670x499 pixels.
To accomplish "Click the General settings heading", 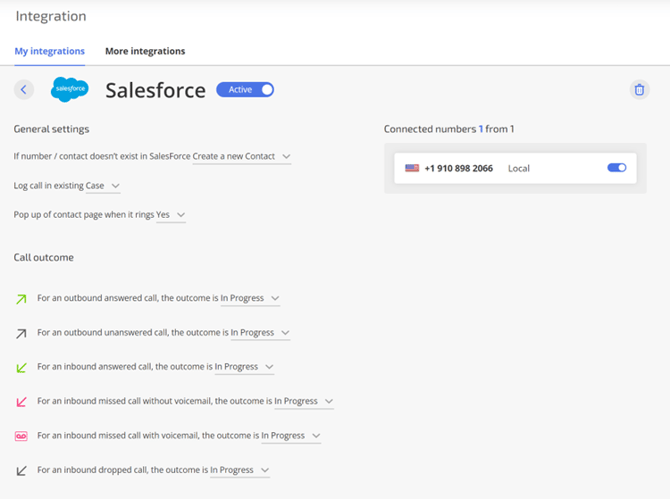I will (x=51, y=129).
